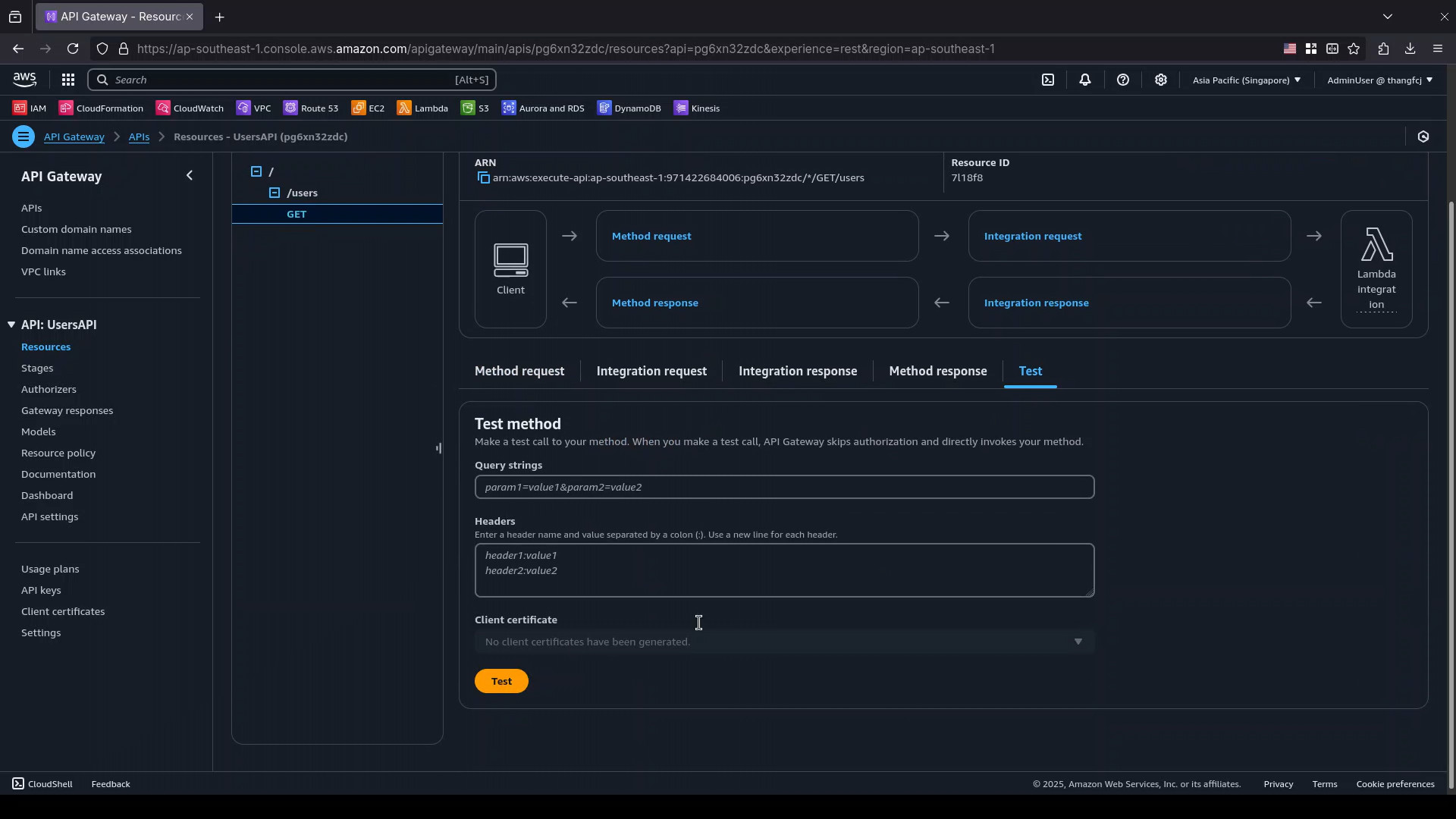
Task: Switch to the Method request tab
Action: (519, 372)
